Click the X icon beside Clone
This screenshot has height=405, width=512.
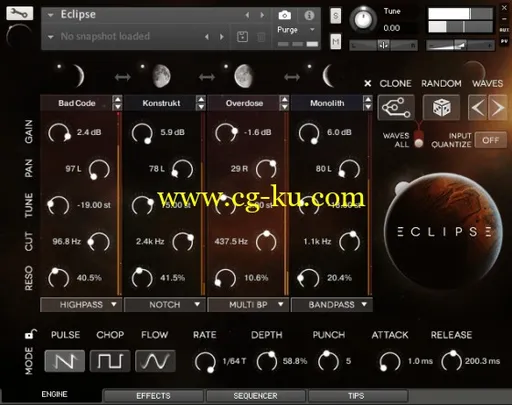(x=368, y=83)
